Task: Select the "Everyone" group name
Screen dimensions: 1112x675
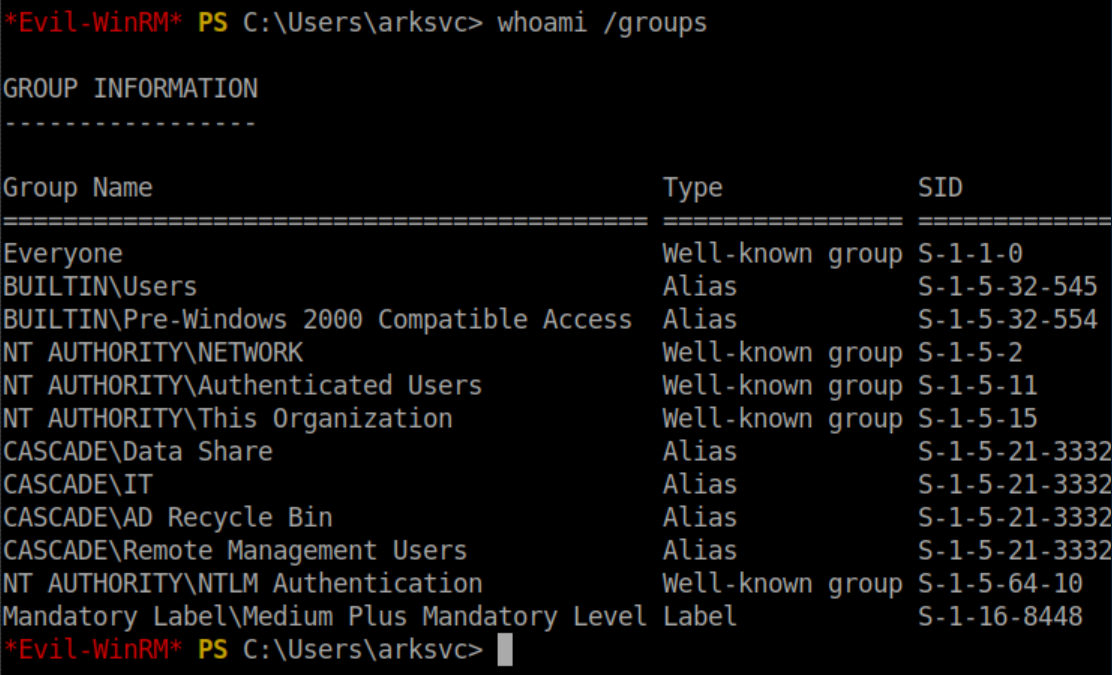Action: [63, 254]
